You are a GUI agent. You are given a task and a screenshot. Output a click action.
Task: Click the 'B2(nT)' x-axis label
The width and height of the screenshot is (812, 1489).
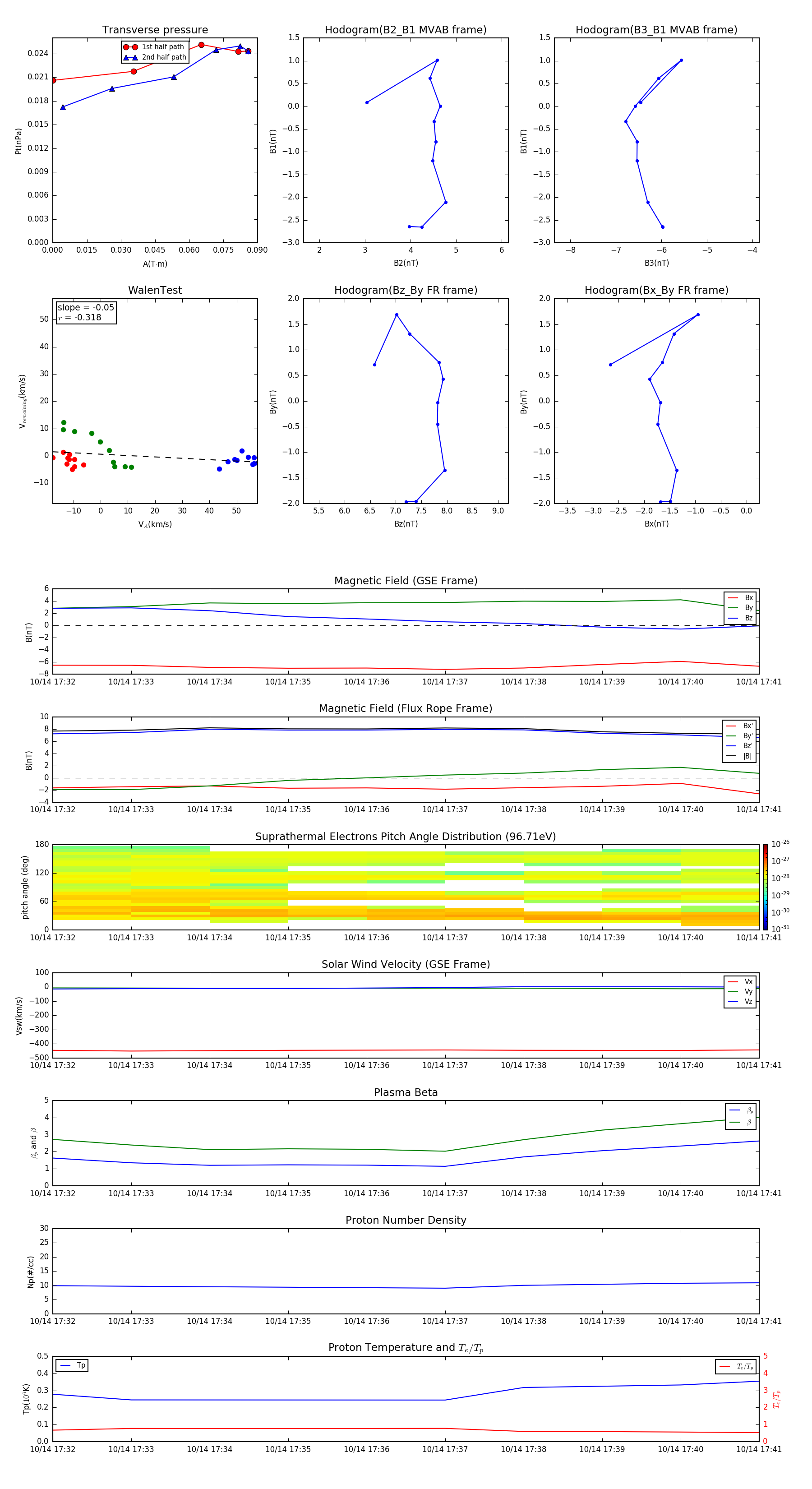pos(406,263)
